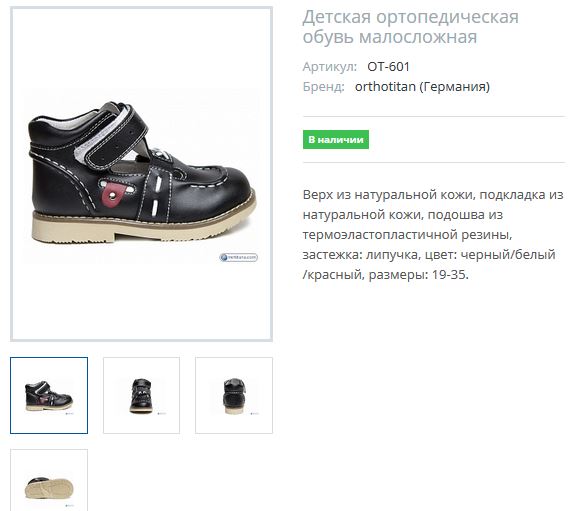
Task: Click the velcro strap in the main image
Action: [x=115, y=138]
